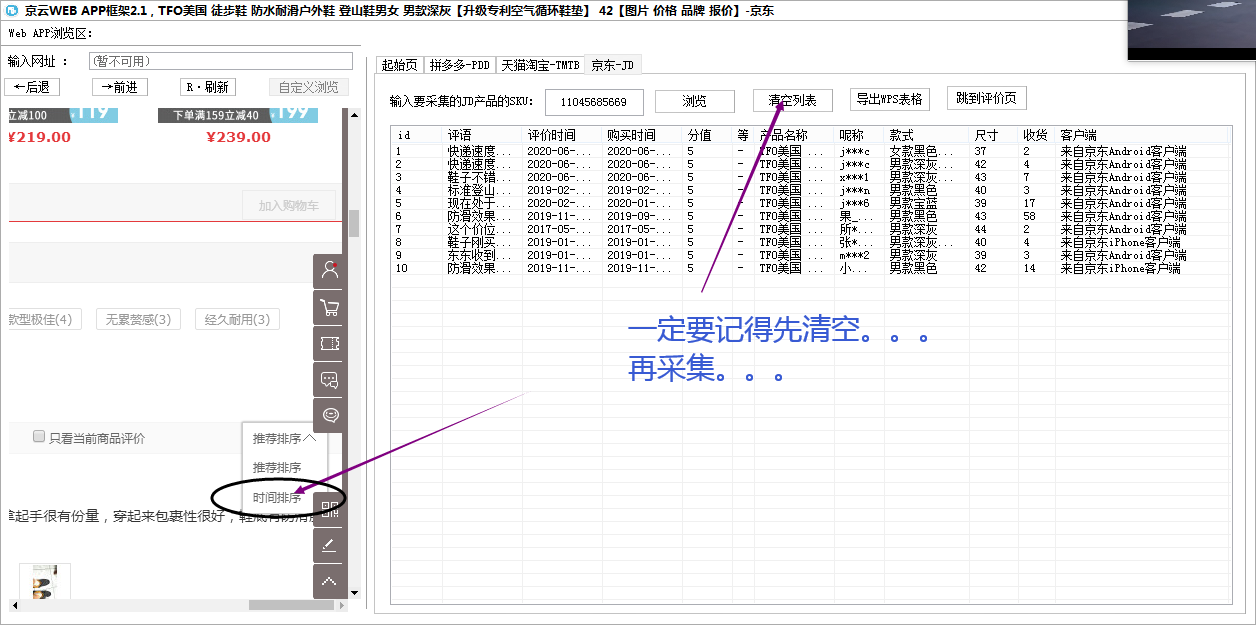
Task: Select row 7 comment 这个价位...
Action: (x=479, y=229)
